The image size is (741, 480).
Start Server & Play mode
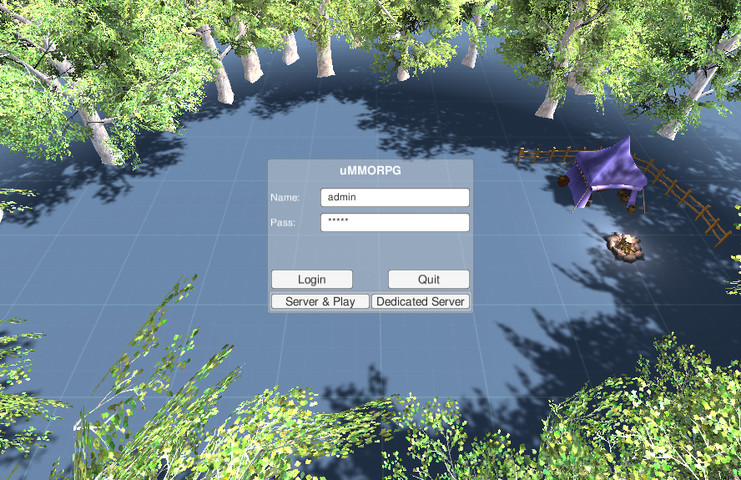point(320,301)
